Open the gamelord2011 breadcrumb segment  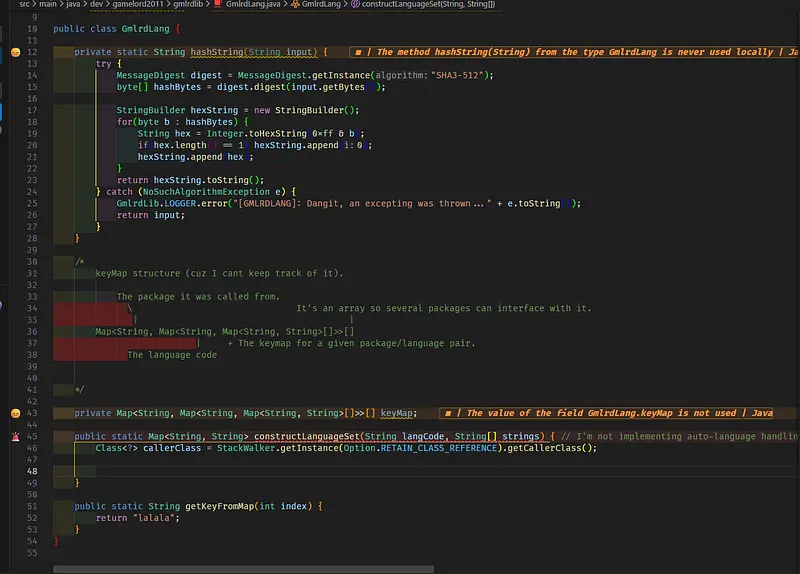pyautogui.click(x=137, y=5)
